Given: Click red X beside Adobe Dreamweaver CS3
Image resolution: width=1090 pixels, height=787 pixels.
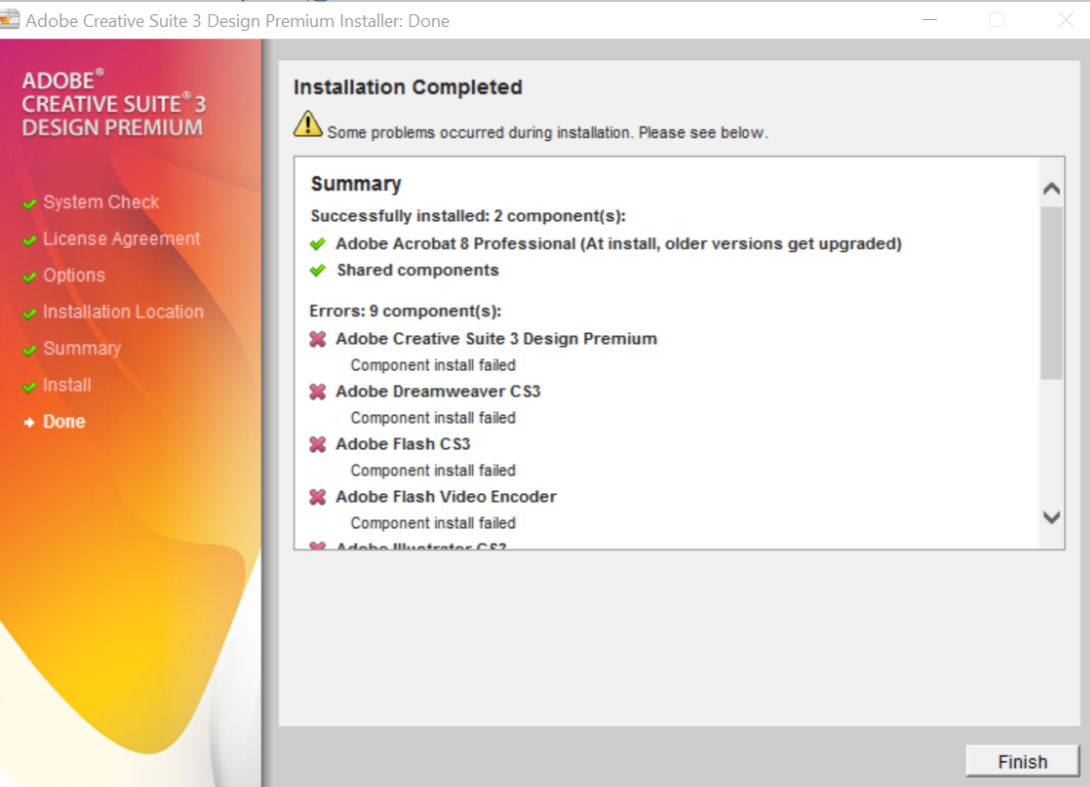Looking at the screenshot, I should 318,392.
